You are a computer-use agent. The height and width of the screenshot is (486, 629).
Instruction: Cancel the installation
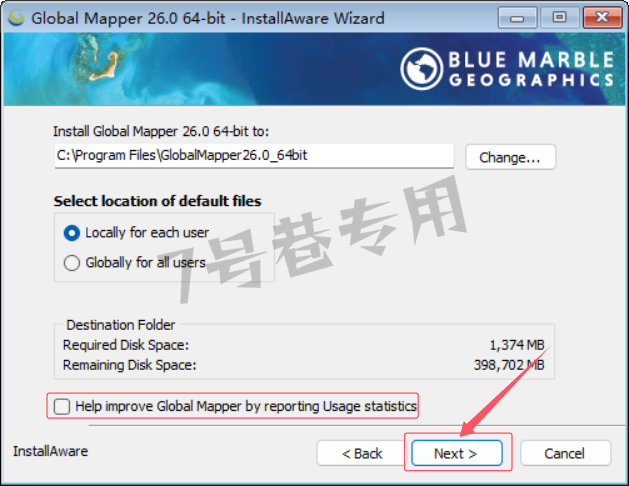[x=565, y=453]
